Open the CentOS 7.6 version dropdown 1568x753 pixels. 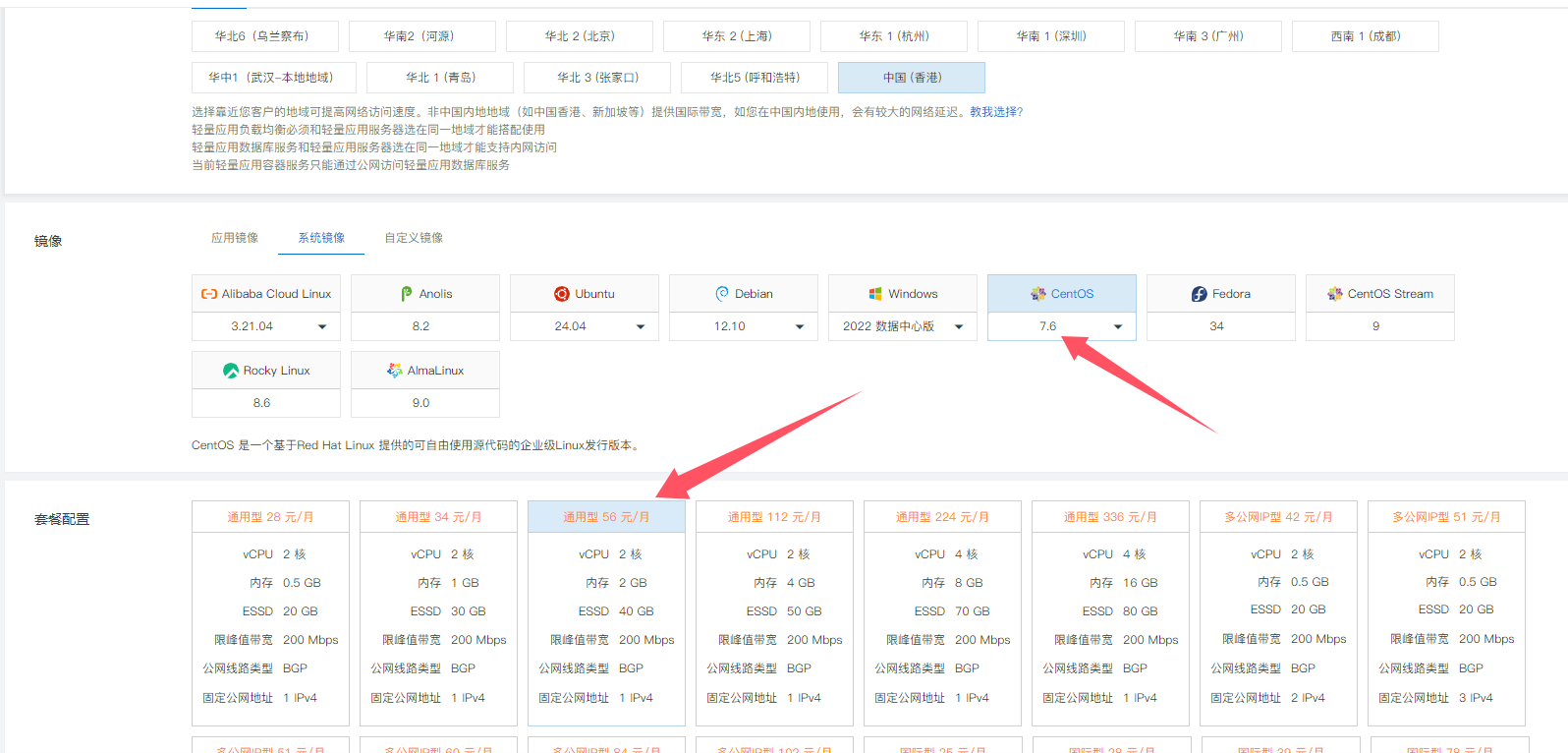click(x=1062, y=326)
